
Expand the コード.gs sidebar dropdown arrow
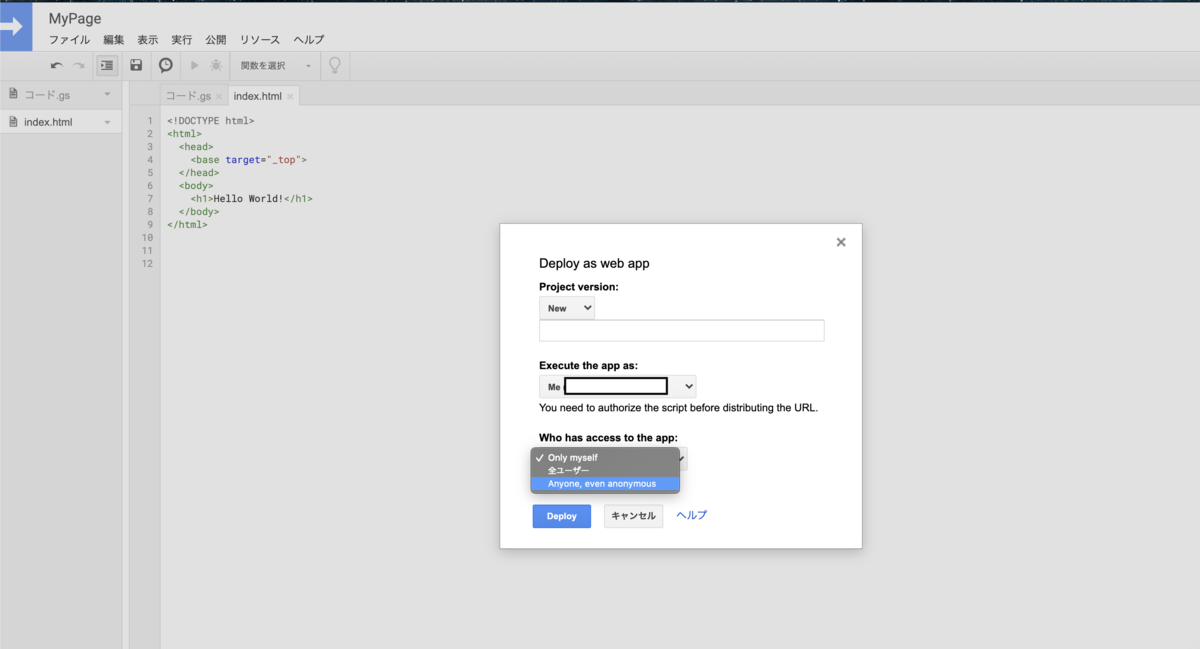pyautogui.click(x=107, y=94)
